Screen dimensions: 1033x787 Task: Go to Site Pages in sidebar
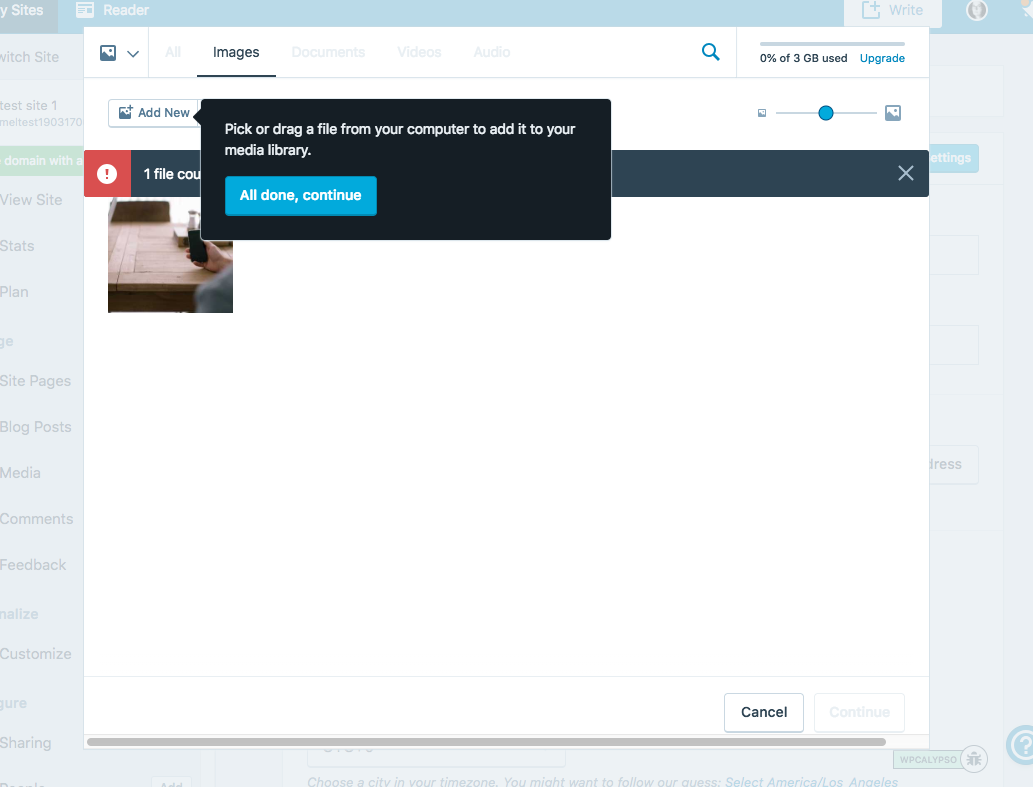coord(36,381)
